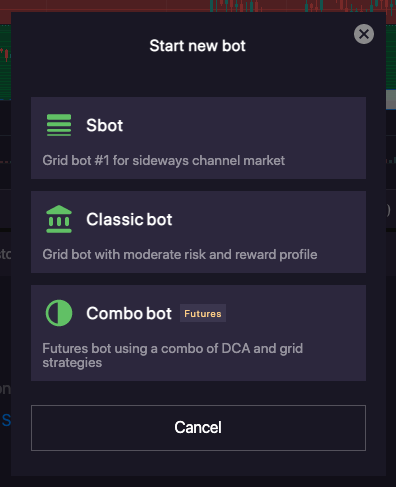Click the dialog background below the Cancel button

tap(198, 464)
